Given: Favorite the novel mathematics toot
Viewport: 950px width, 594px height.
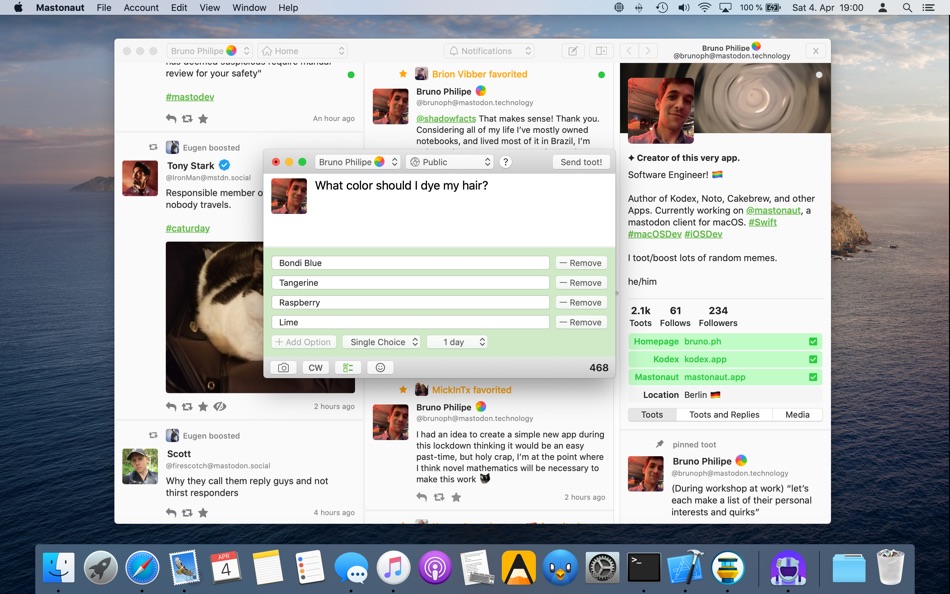Looking at the screenshot, I should (x=456, y=497).
